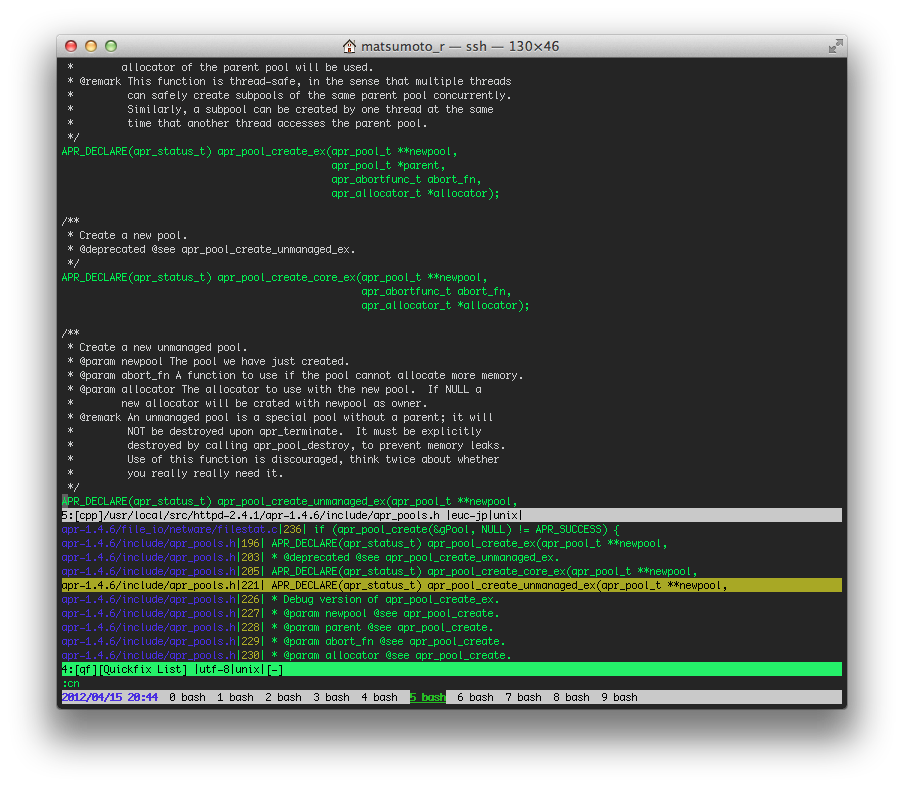Switch to screen window 0 bash

[x=187, y=697]
